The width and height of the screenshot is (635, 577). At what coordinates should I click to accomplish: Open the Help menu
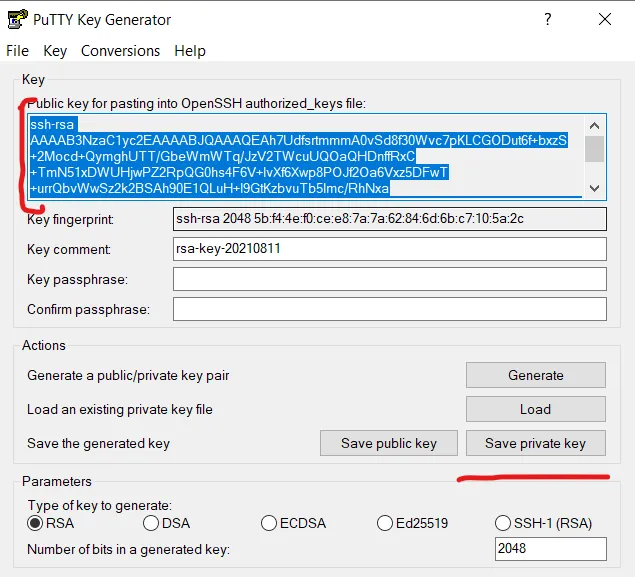pyautogui.click(x=190, y=51)
